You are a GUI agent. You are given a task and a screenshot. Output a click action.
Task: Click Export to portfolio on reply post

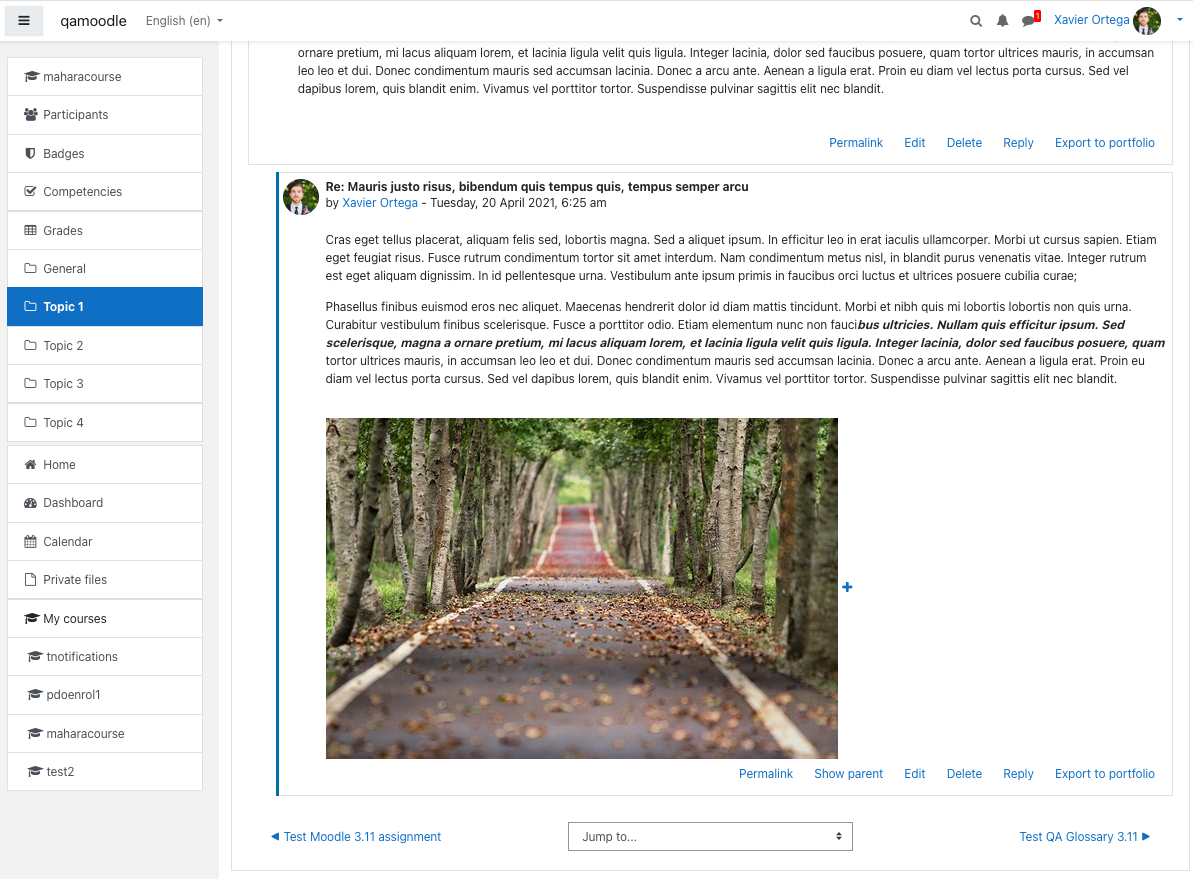(1105, 773)
